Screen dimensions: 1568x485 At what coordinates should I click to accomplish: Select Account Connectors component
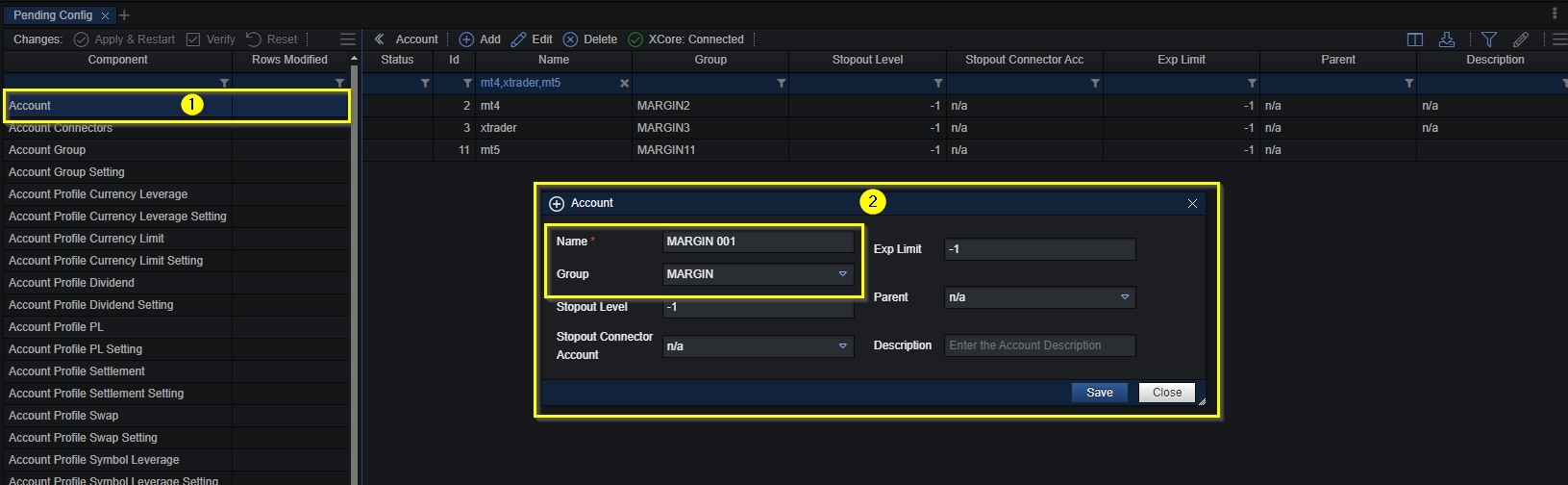coord(174,128)
